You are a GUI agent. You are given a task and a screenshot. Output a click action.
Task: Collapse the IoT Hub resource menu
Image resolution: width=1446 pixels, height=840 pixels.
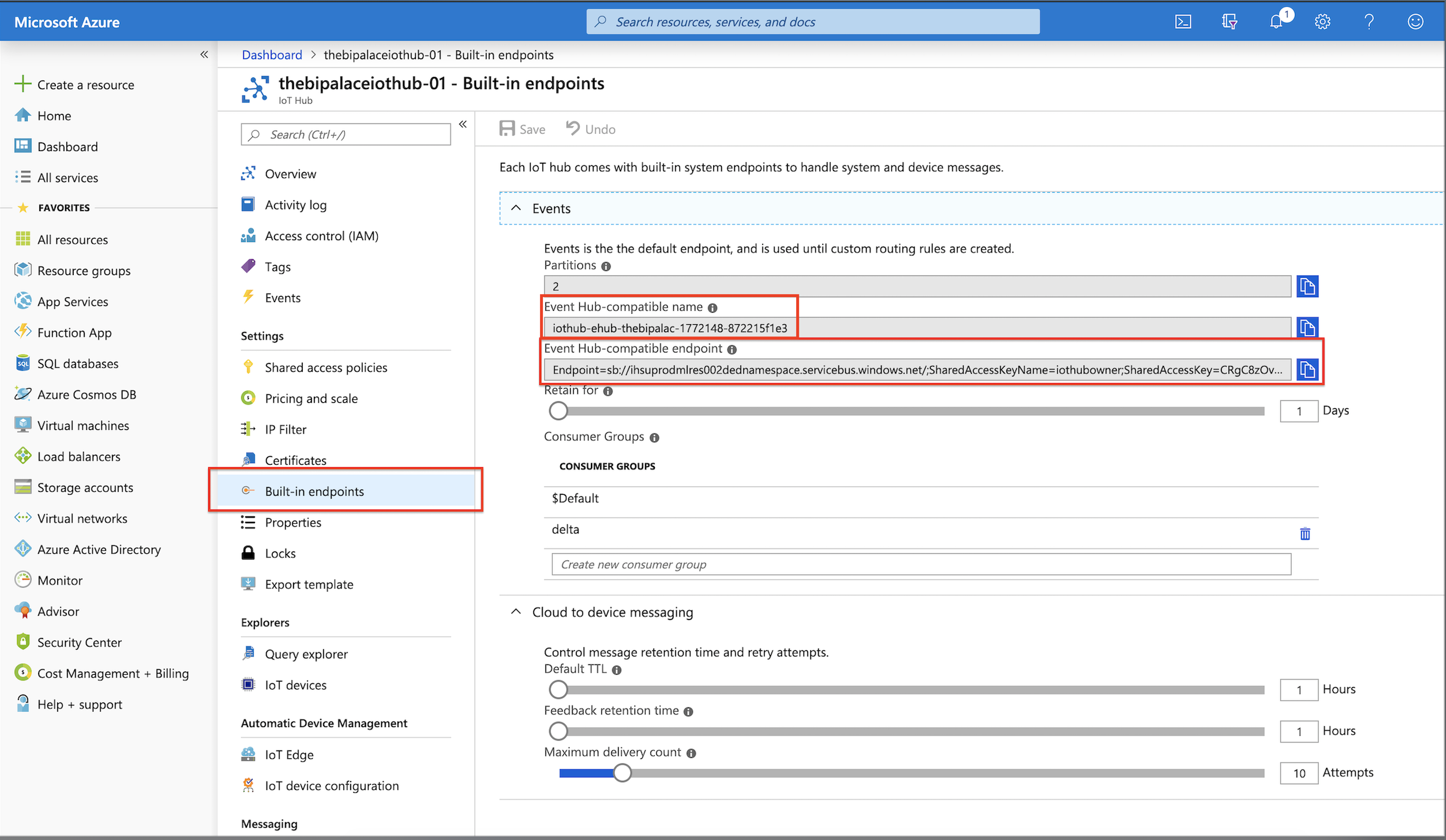pyautogui.click(x=463, y=124)
